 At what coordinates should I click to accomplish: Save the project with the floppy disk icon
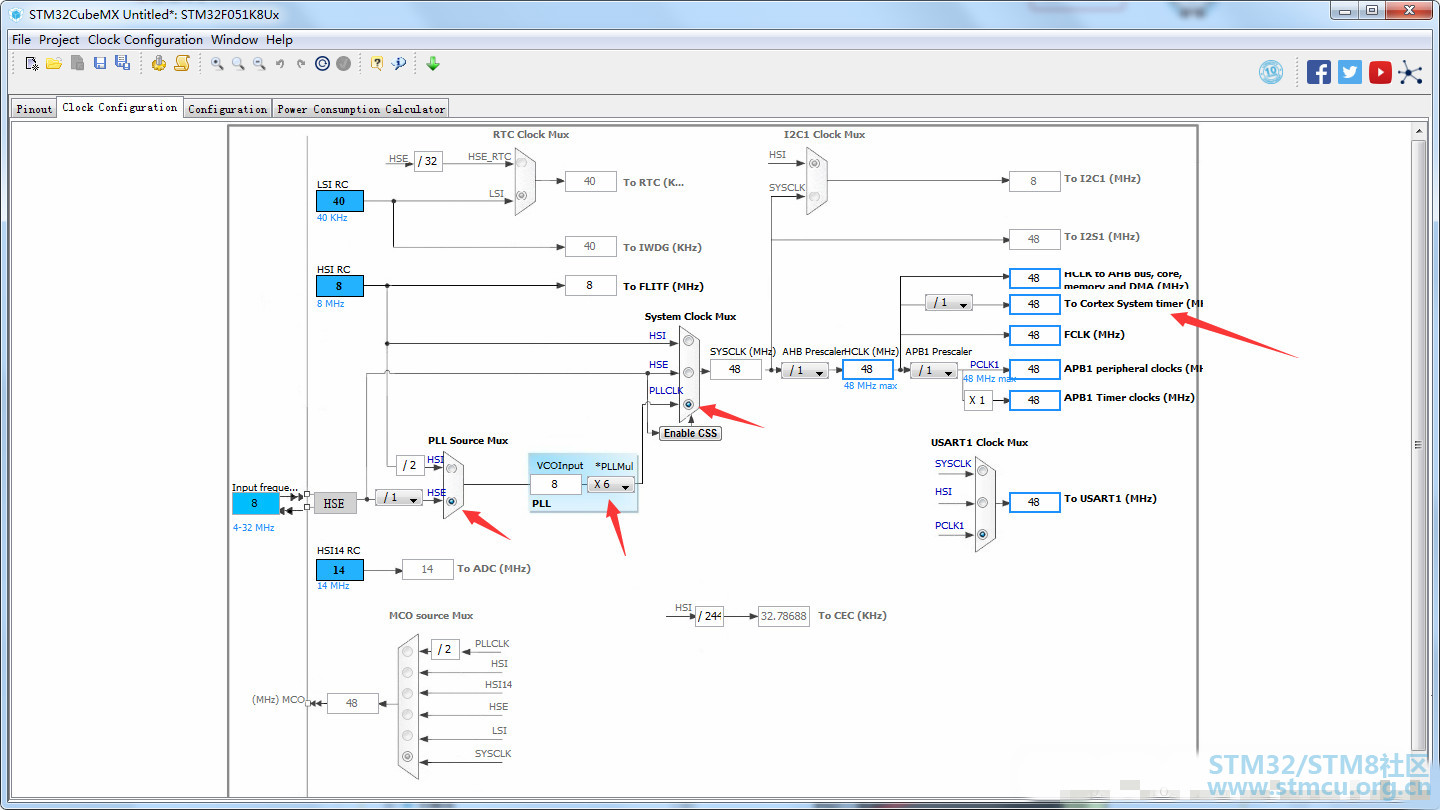pos(99,63)
